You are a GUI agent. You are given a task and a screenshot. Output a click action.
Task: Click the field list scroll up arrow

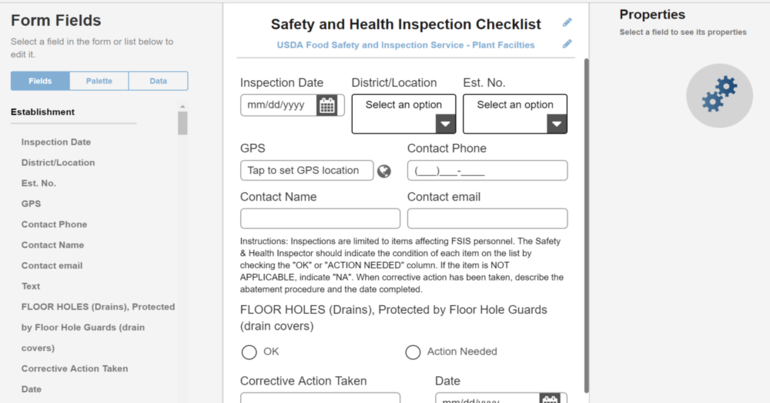183,107
